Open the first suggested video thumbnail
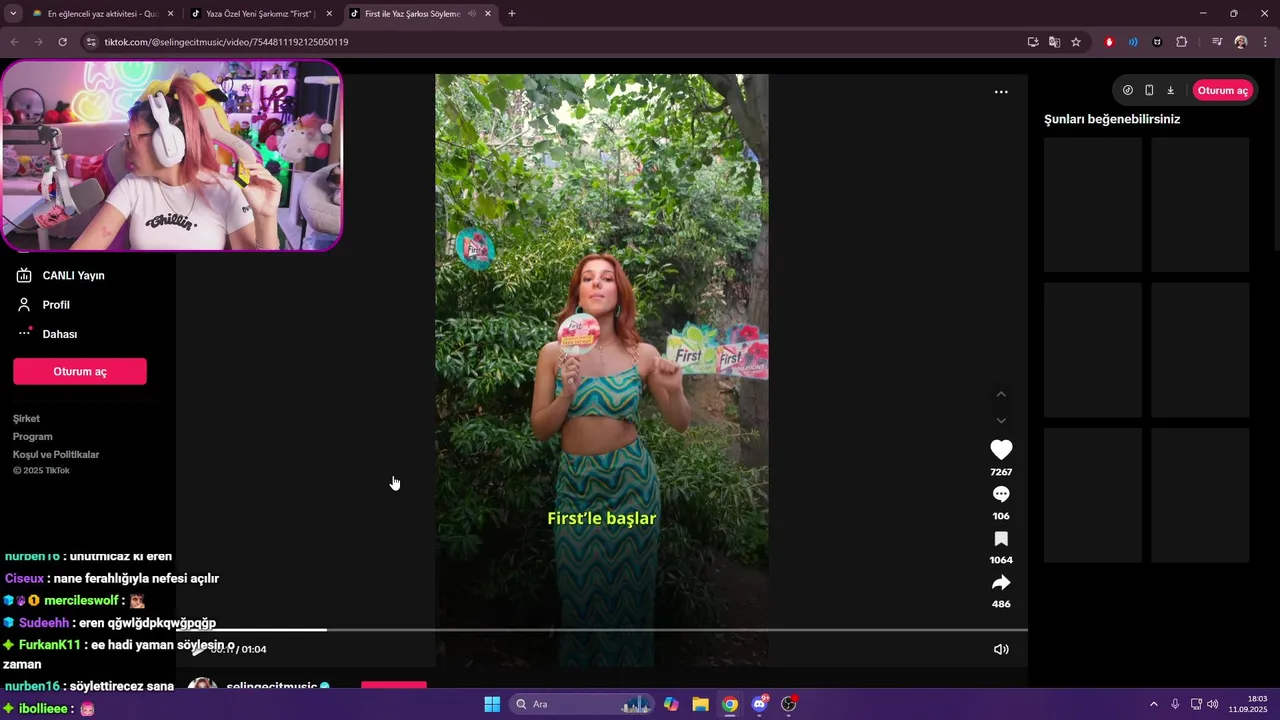The image size is (1280, 720). (1093, 205)
